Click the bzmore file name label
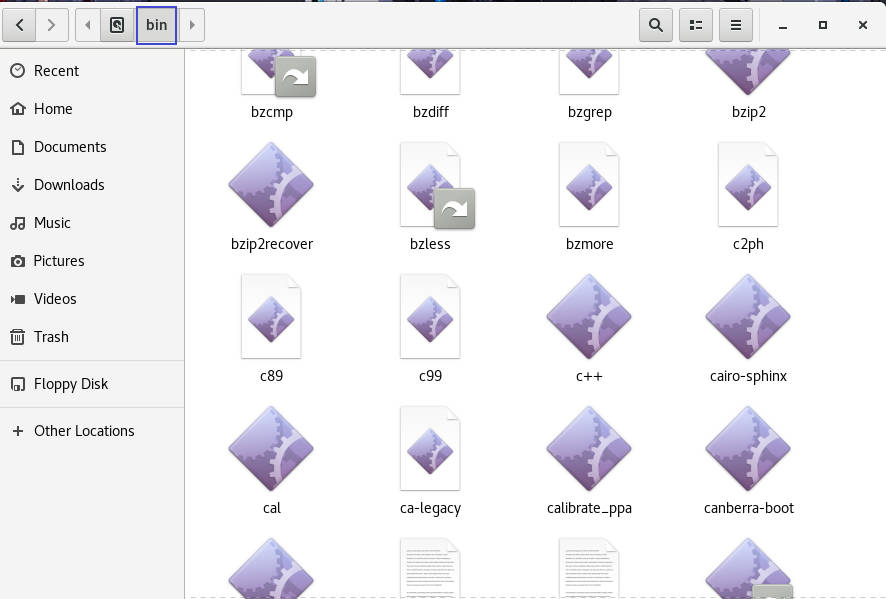Viewport: 886px width, 599px height. (x=589, y=244)
